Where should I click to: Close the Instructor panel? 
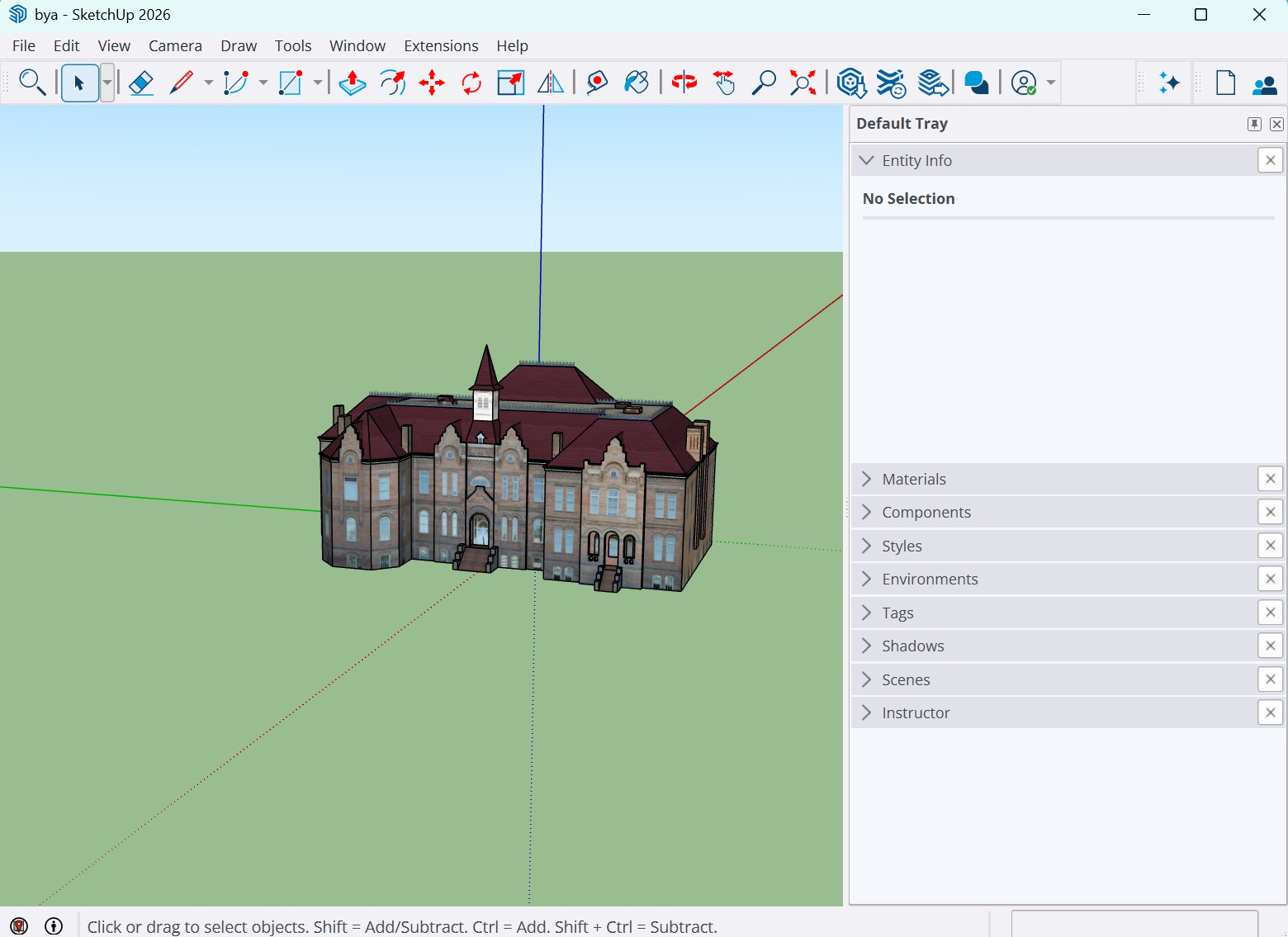(1271, 712)
